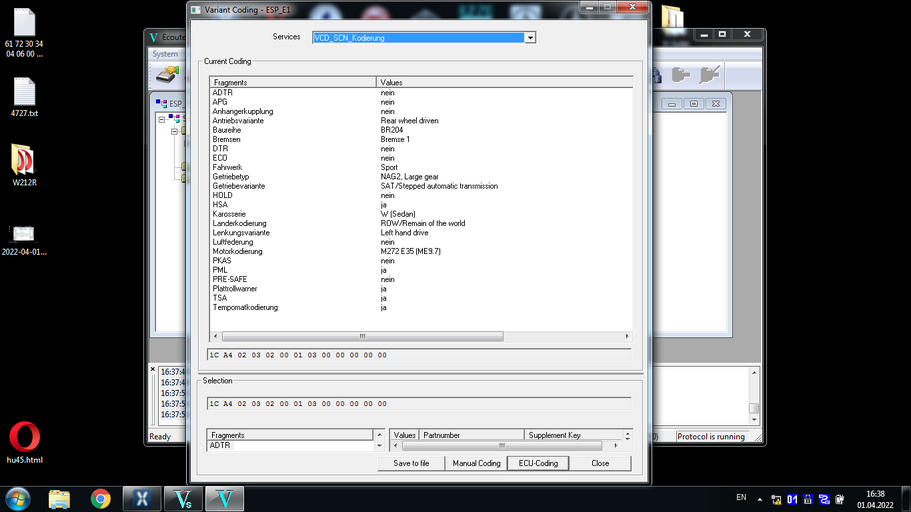This screenshot has width=911, height=512.
Task: Select the HOLD fragment row
Action: click(222, 195)
